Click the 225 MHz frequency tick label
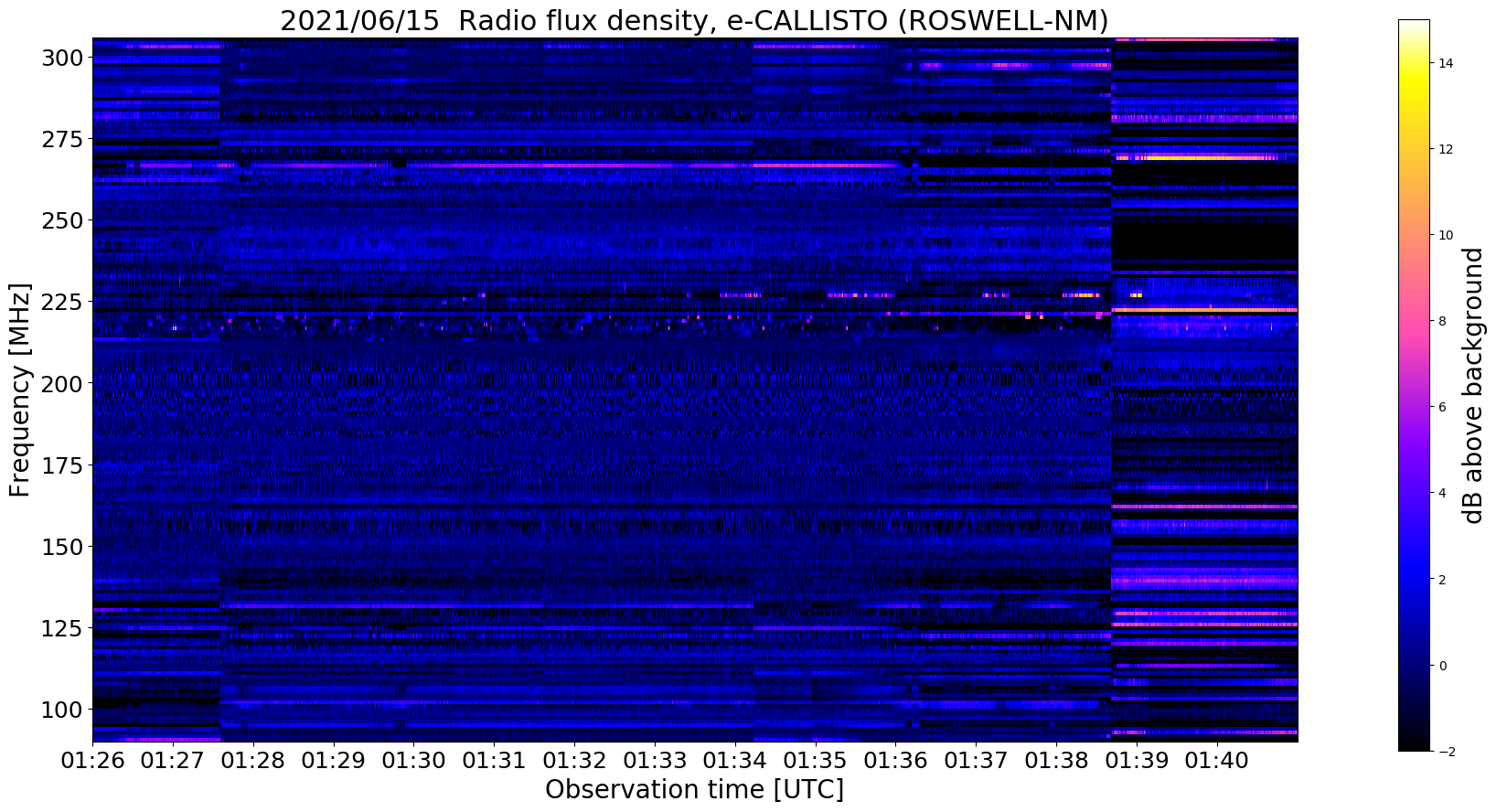Viewport: 1496px width, 812px height. 62,302
